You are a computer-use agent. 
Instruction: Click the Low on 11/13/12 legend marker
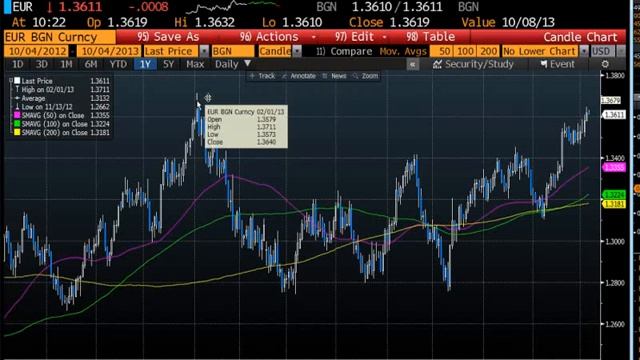[17, 107]
